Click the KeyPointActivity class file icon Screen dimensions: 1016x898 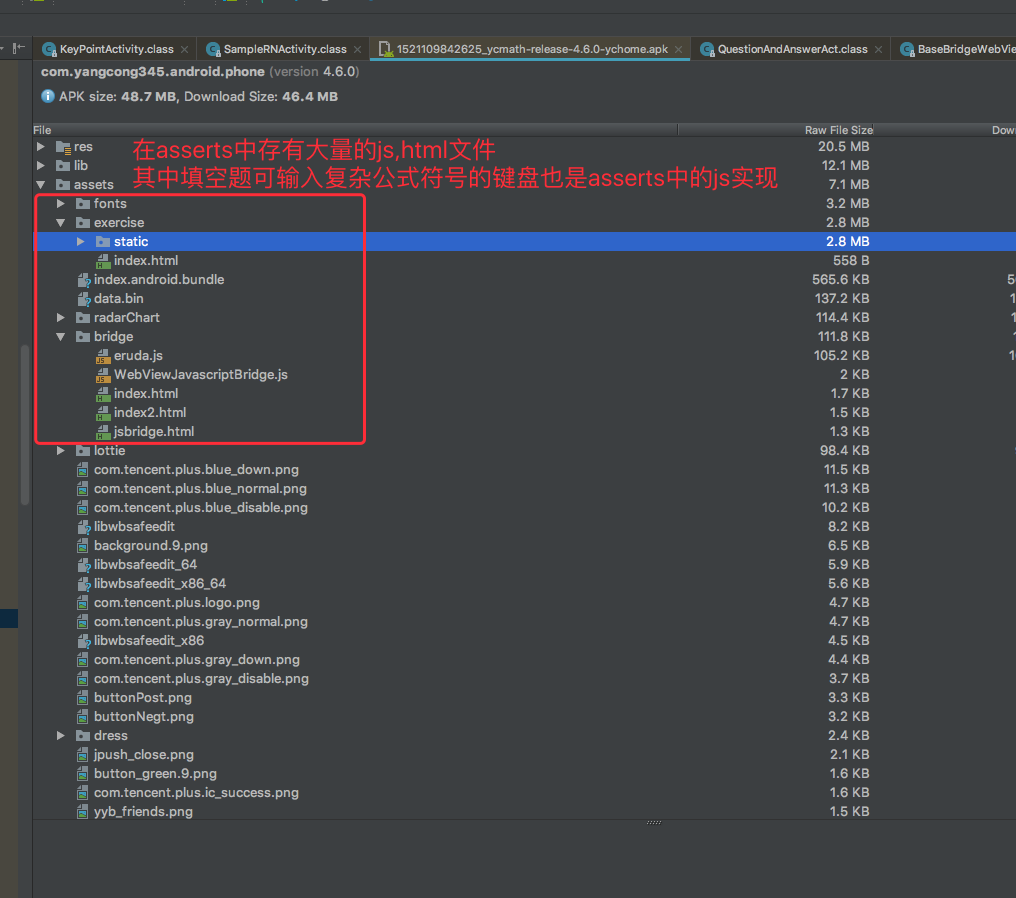49,49
